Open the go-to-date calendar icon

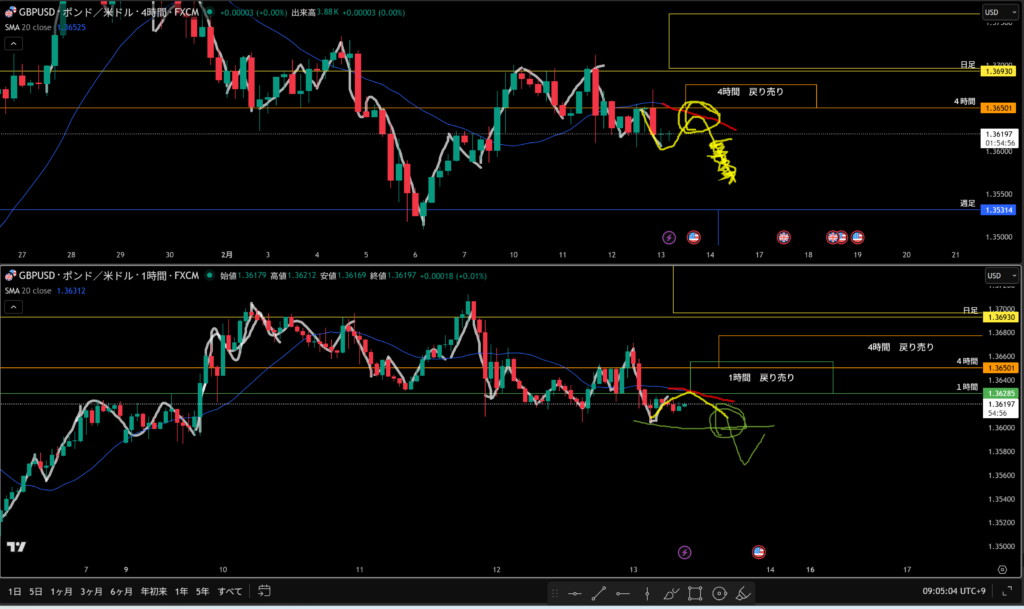264,591
